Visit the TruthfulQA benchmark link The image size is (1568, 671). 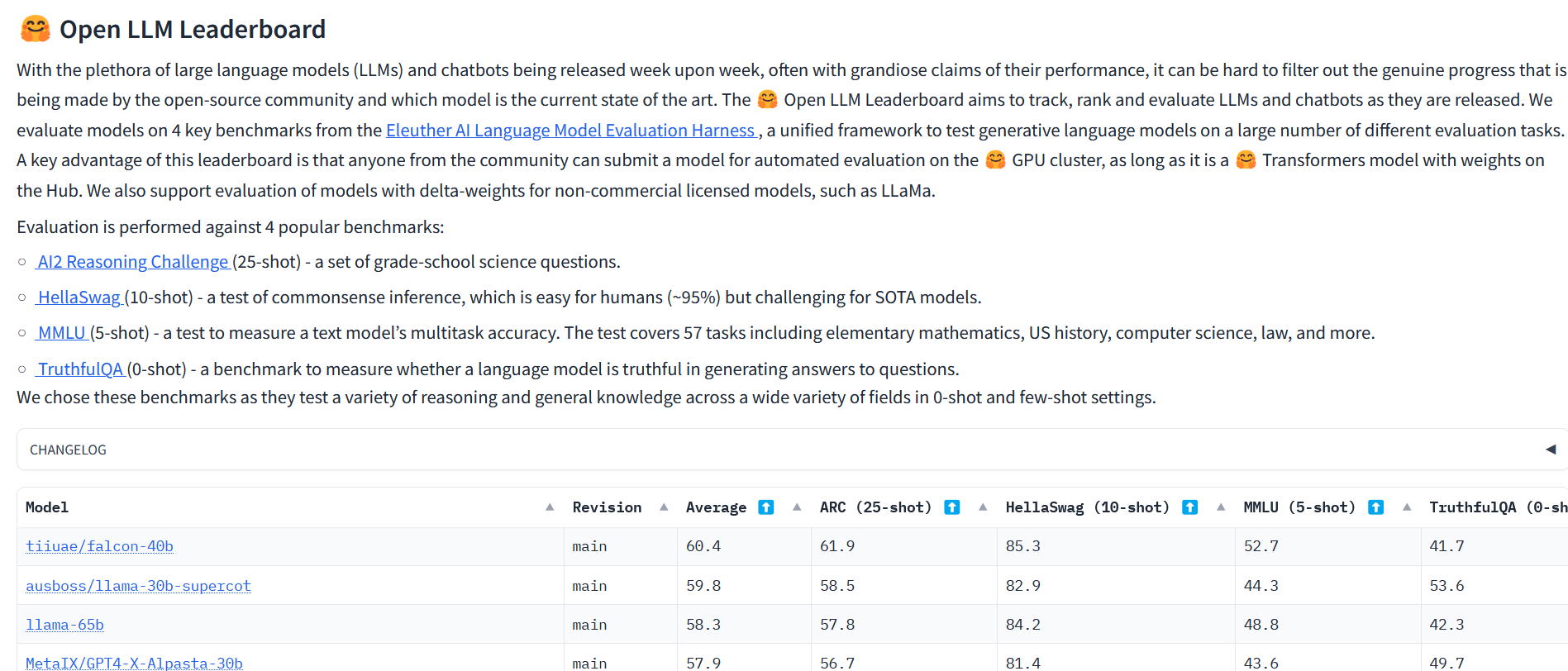click(x=80, y=369)
